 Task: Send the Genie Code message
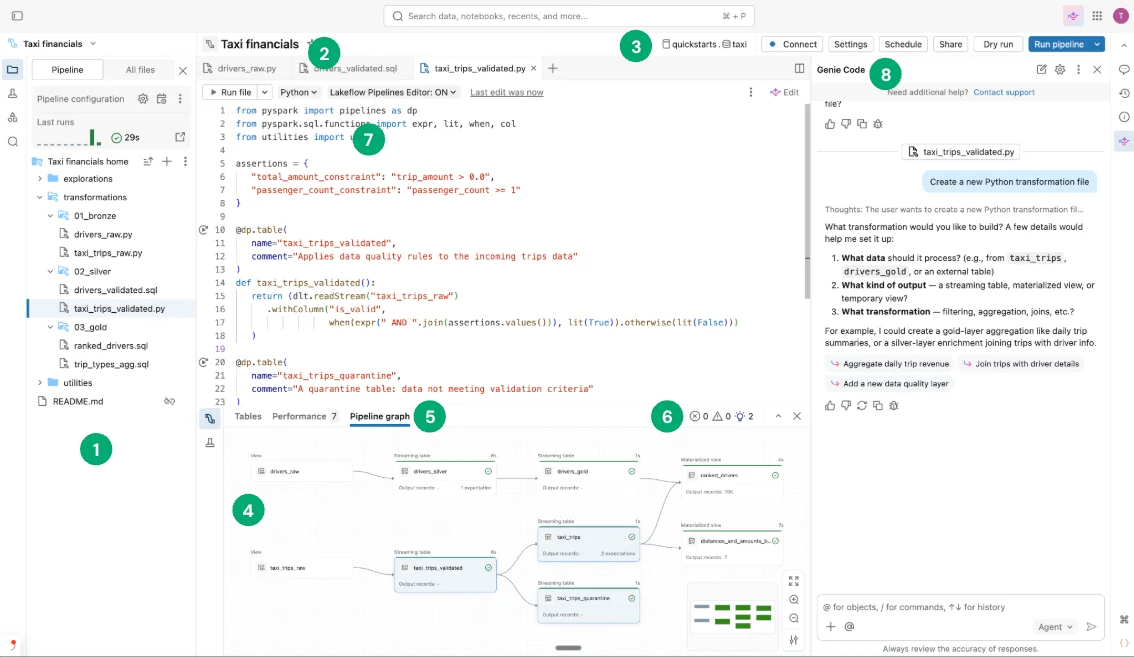click(x=1091, y=627)
